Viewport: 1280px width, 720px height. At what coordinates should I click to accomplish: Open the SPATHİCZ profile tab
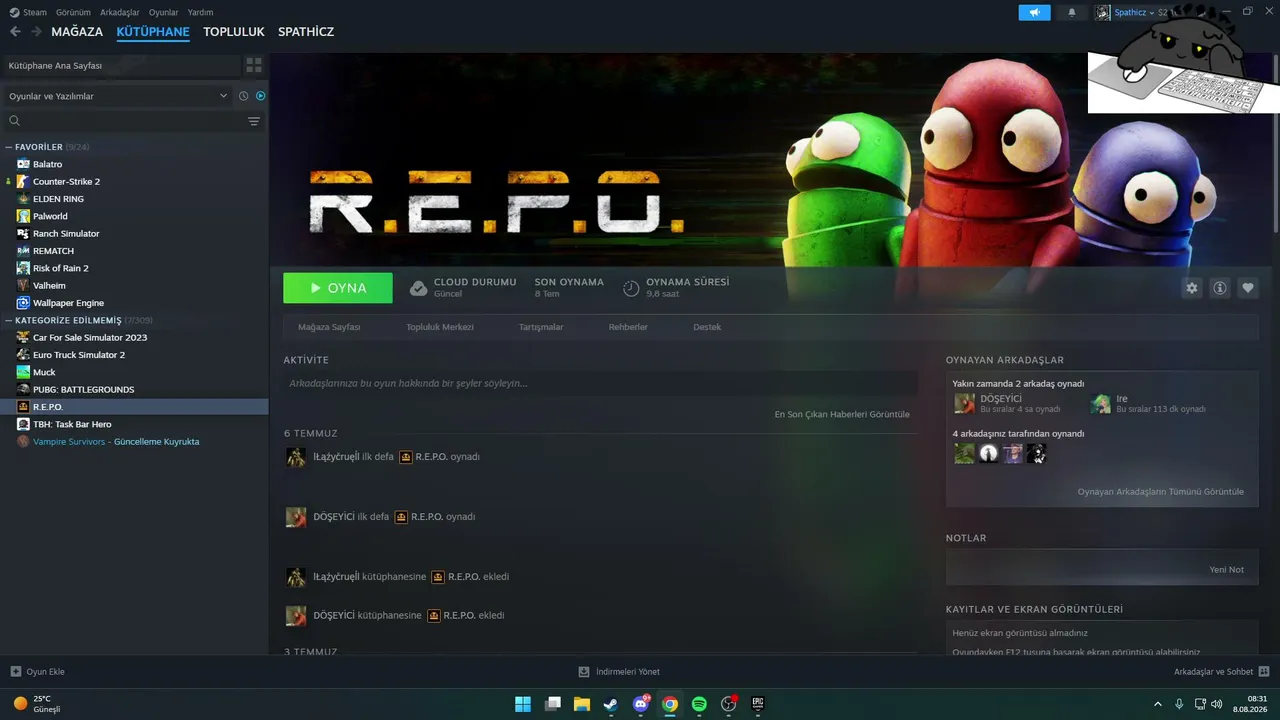[306, 32]
